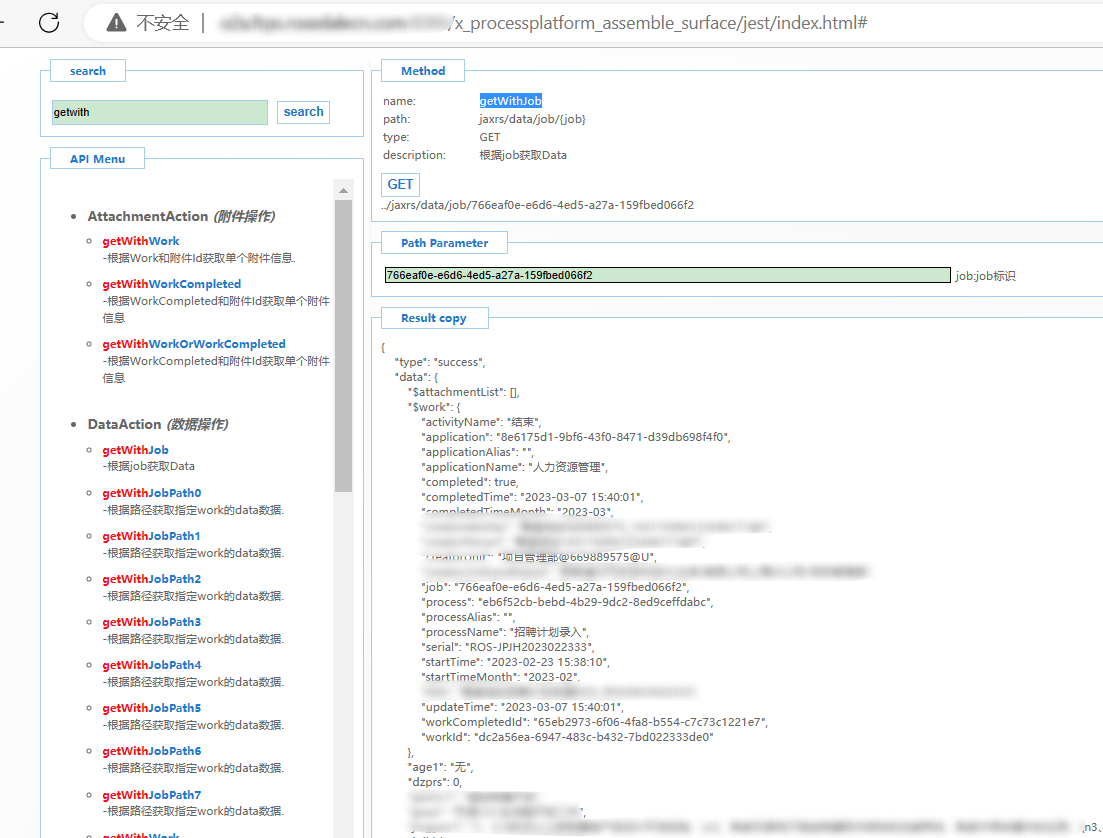This screenshot has width=1103, height=838.
Task: Select getWithJob under DataAction
Action: coord(135,450)
